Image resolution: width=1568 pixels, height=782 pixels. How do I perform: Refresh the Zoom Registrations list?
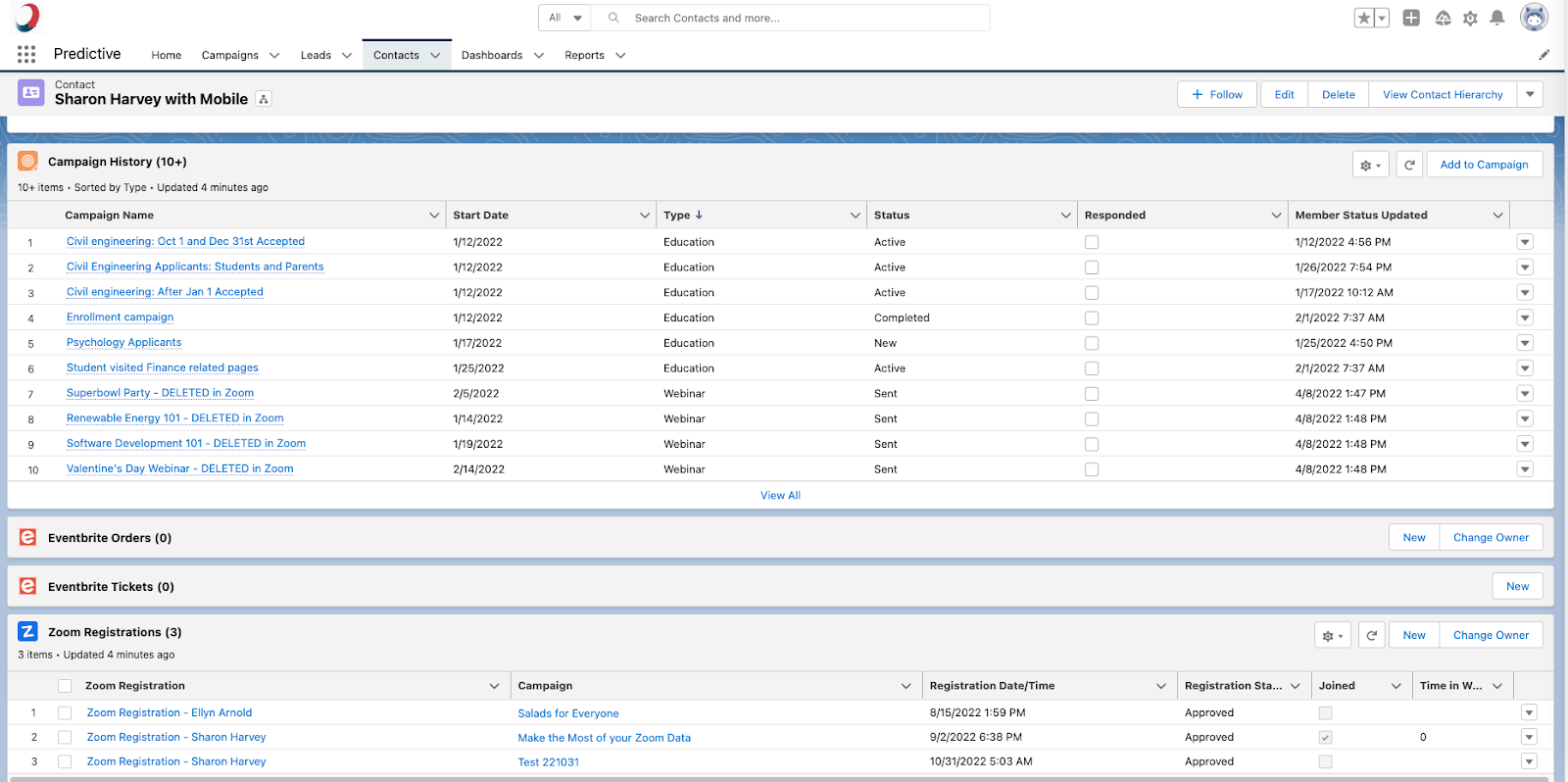coord(1372,635)
